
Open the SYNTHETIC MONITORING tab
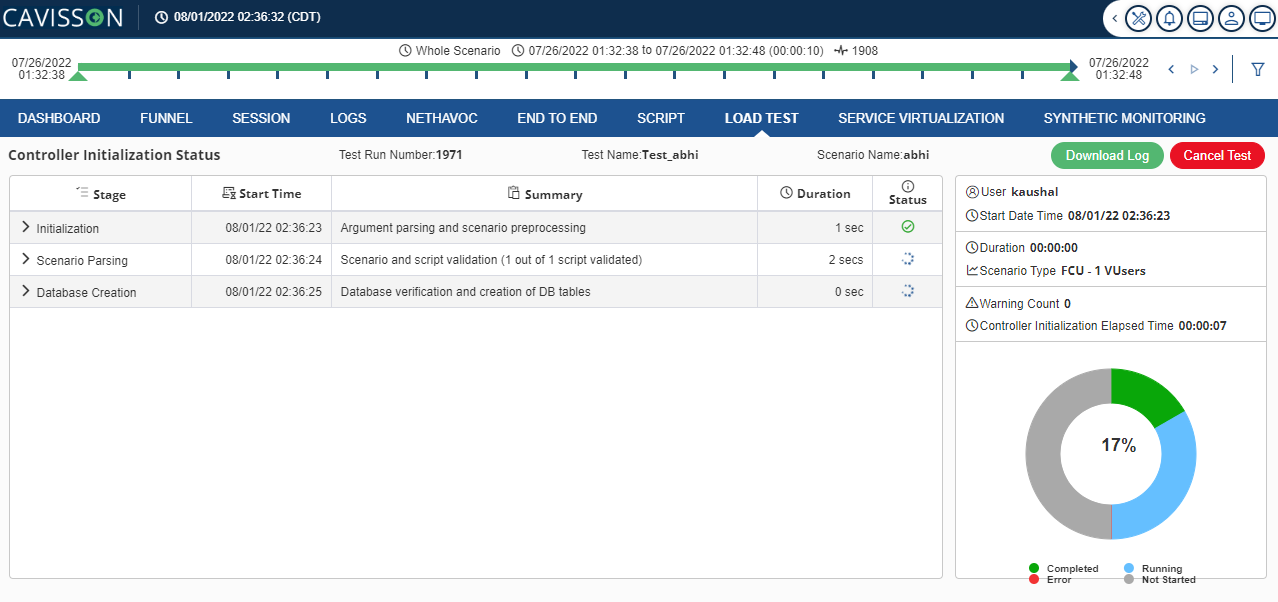(x=1124, y=118)
